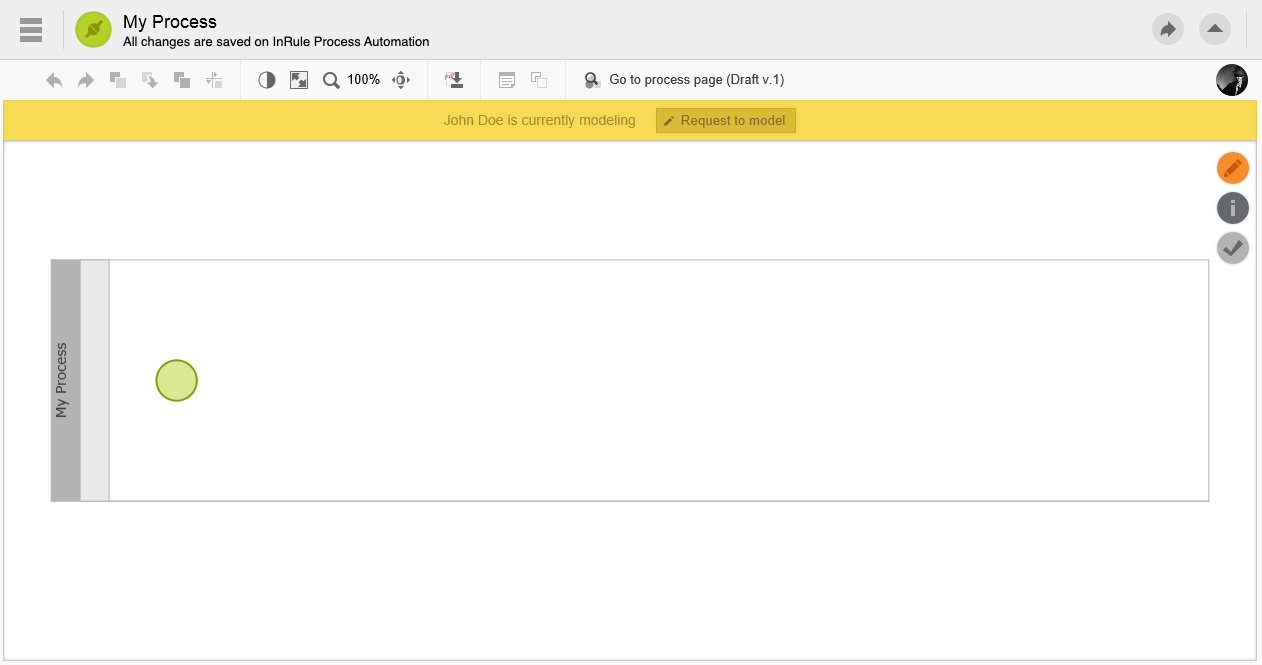Collapse the header with up arrow
The width and height of the screenshot is (1262, 665).
click(1215, 29)
